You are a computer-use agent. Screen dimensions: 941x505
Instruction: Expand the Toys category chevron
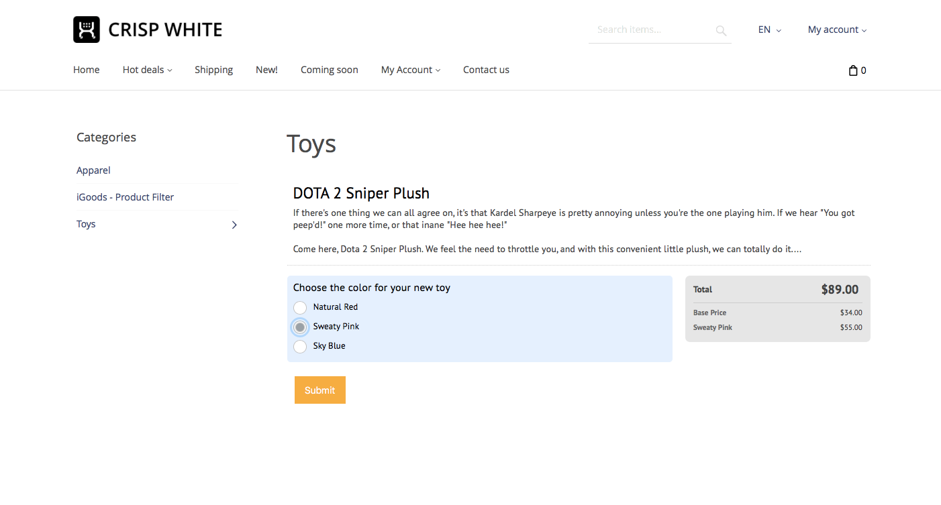coord(234,225)
